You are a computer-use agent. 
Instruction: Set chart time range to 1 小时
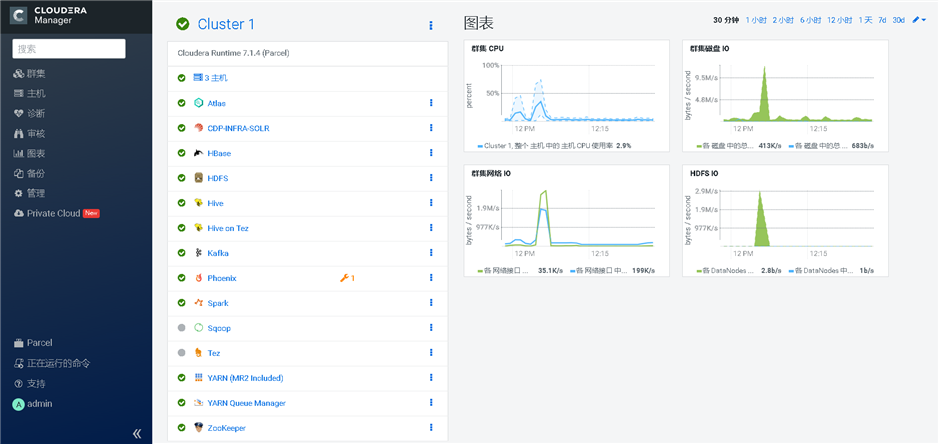pos(756,20)
